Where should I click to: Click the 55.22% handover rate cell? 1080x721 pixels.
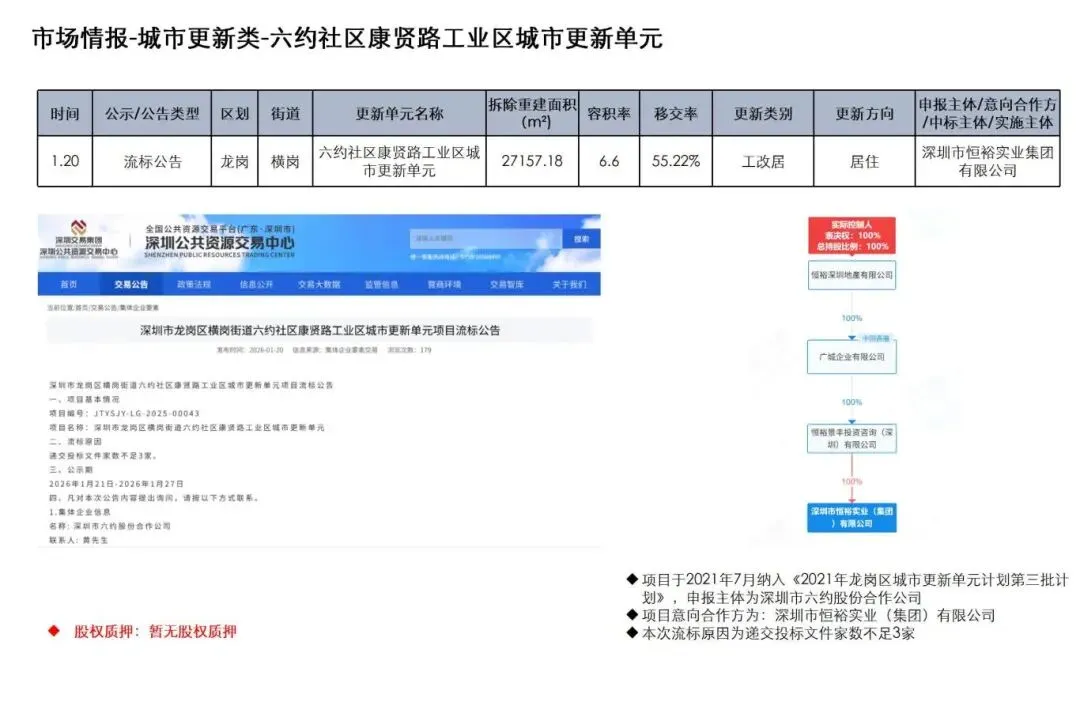(676, 162)
